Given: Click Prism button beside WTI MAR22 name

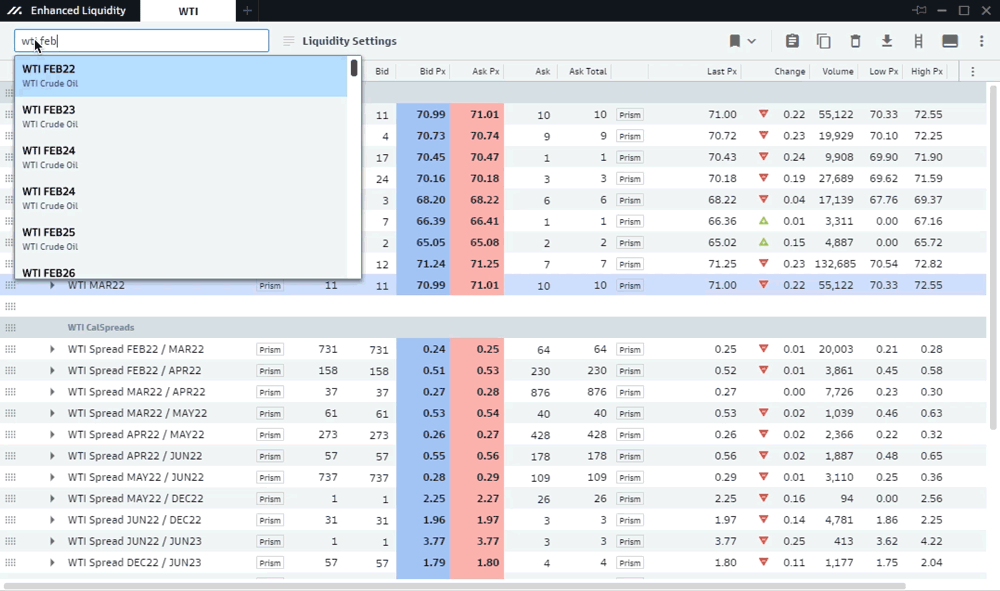Looking at the screenshot, I should pyautogui.click(x=270, y=286).
